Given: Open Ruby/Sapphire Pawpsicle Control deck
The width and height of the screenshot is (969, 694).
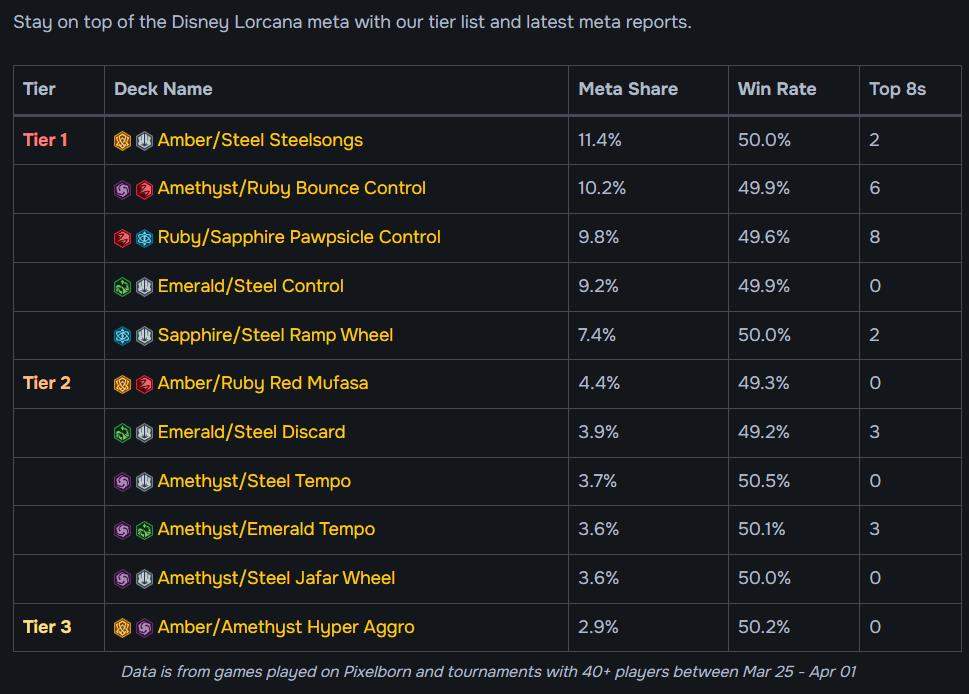Looking at the screenshot, I should click(x=299, y=237).
